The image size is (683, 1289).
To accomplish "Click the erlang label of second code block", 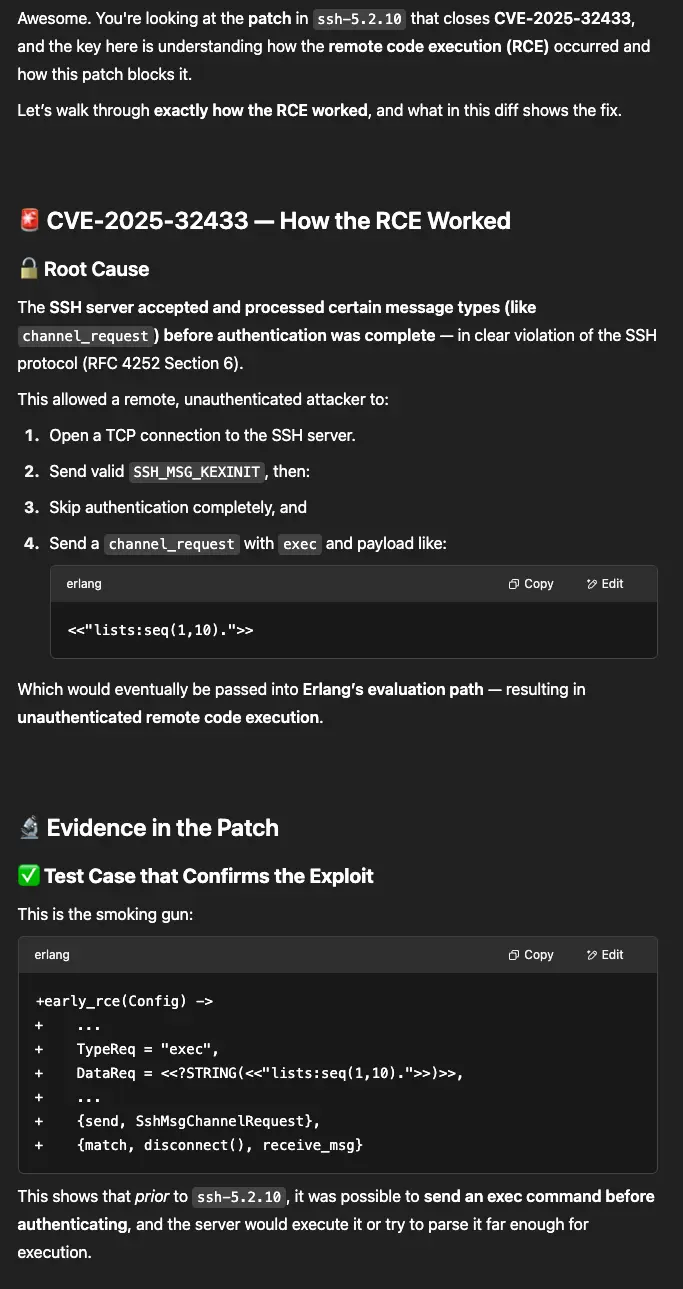I will point(52,955).
